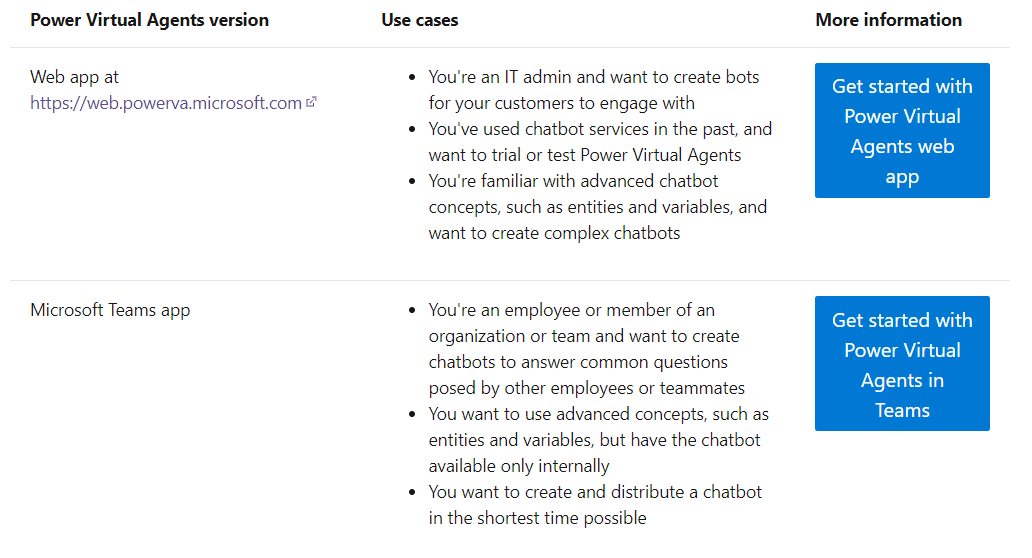
Task: Click the external link icon after powerva URL
Action: pyautogui.click(x=311, y=102)
